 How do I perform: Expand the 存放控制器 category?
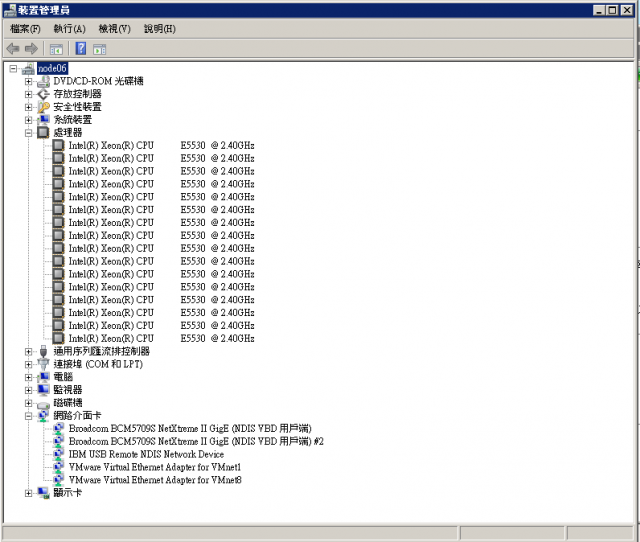coord(28,94)
